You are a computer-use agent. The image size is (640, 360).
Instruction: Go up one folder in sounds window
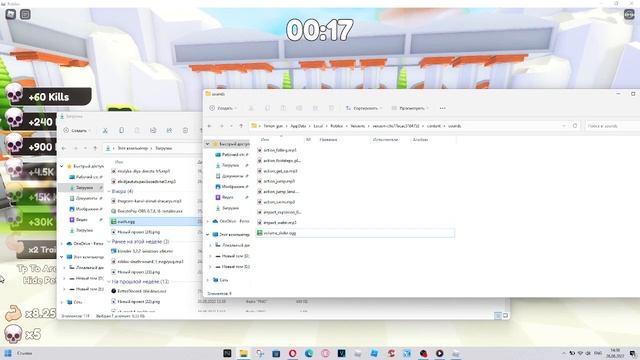(241, 126)
